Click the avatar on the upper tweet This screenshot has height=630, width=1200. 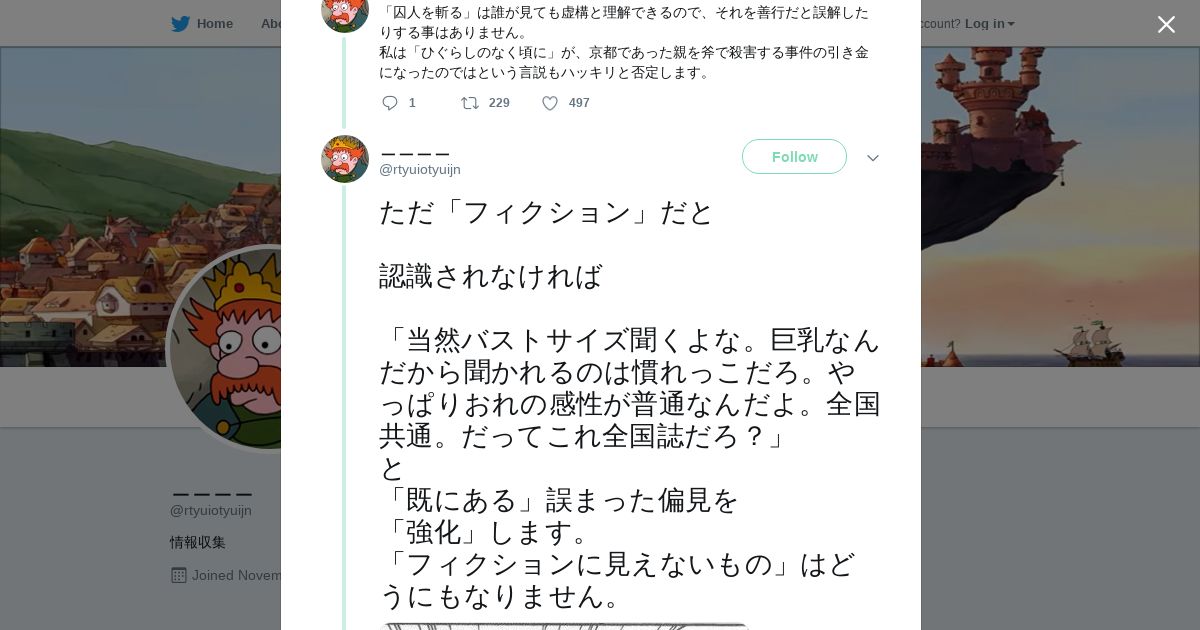[345, 12]
